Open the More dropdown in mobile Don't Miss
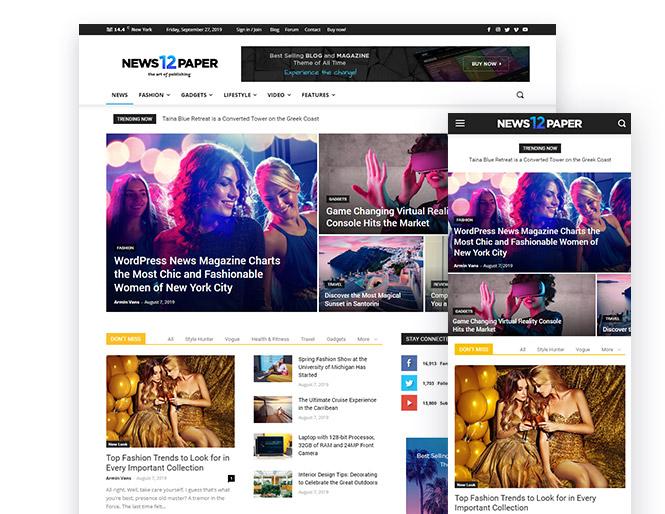The width and height of the screenshot is (665, 514). tap(611, 349)
